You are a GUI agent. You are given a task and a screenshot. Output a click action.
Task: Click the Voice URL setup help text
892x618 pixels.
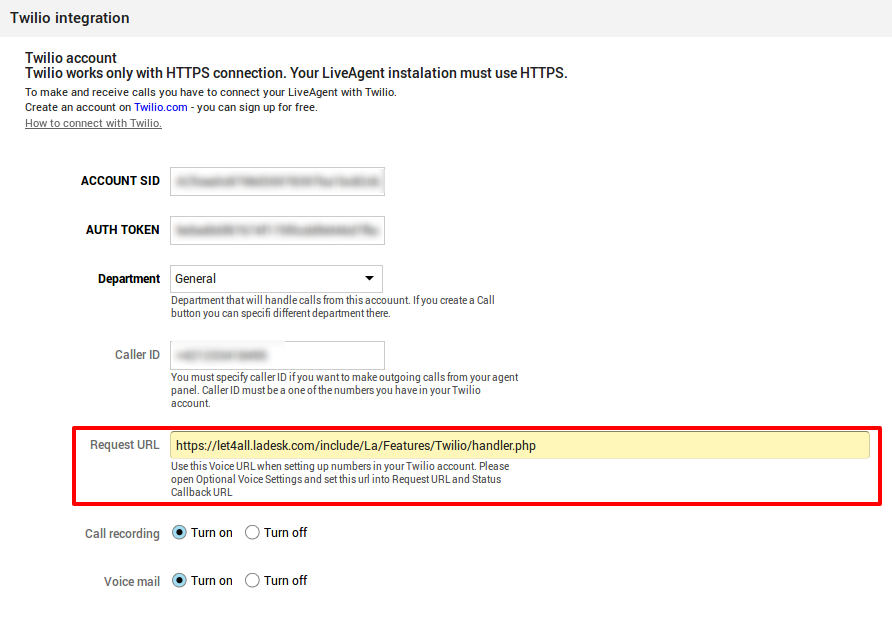[x=340, y=479]
